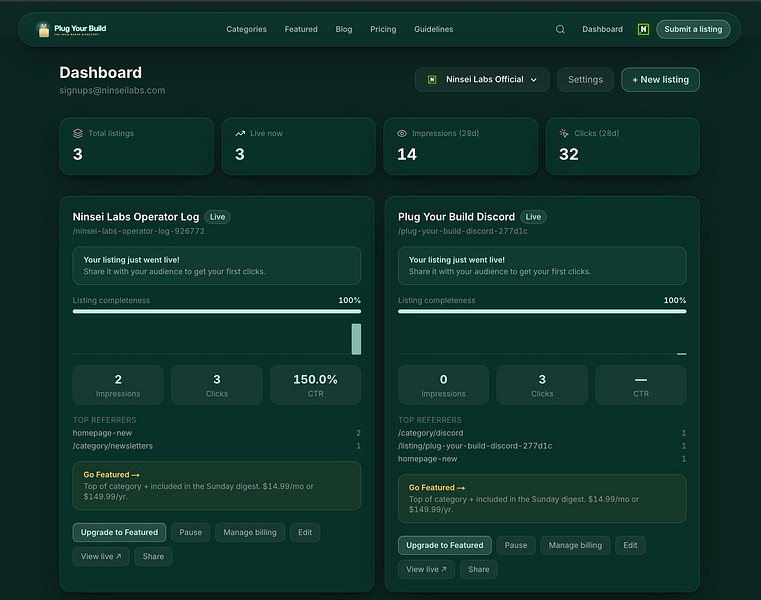761x600 pixels.
Task: Click the Discord listing completeness progress bar
Action: (x=542, y=312)
